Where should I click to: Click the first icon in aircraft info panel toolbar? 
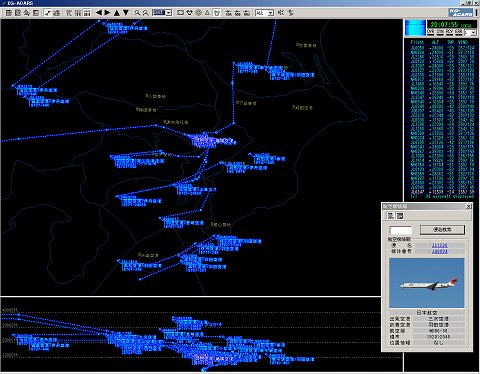pos(390,216)
